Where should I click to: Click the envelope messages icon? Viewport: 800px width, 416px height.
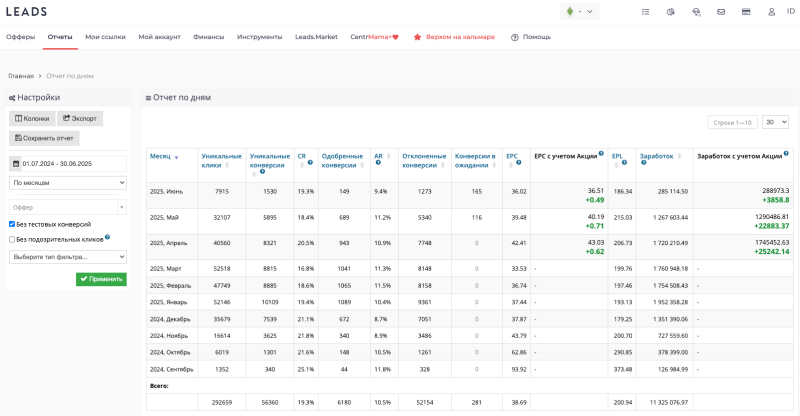pyautogui.click(x=721, y=12)
